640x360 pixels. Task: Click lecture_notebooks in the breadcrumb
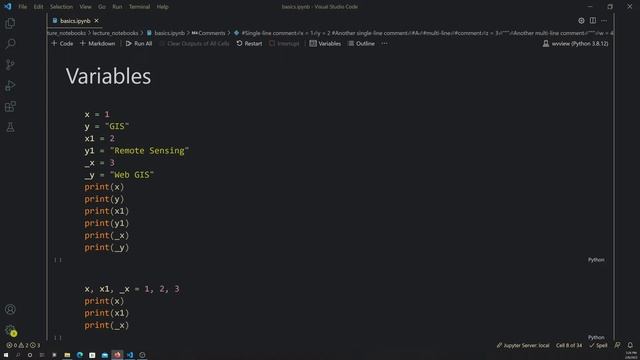115,33
